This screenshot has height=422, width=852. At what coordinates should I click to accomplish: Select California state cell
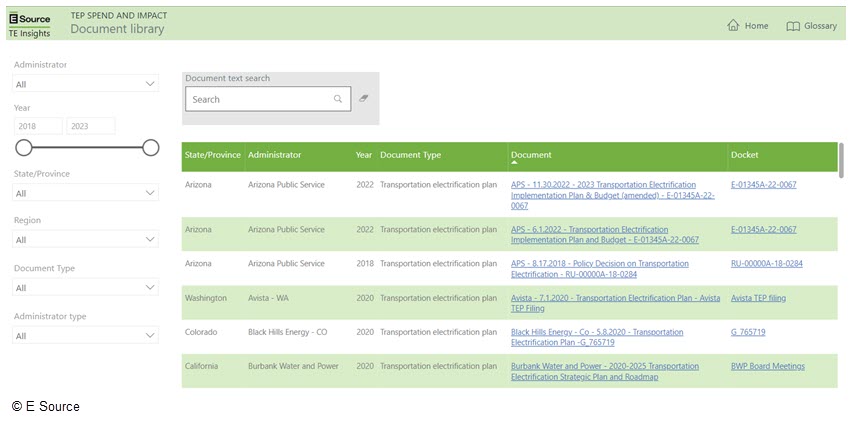click(x=202, y=367)
